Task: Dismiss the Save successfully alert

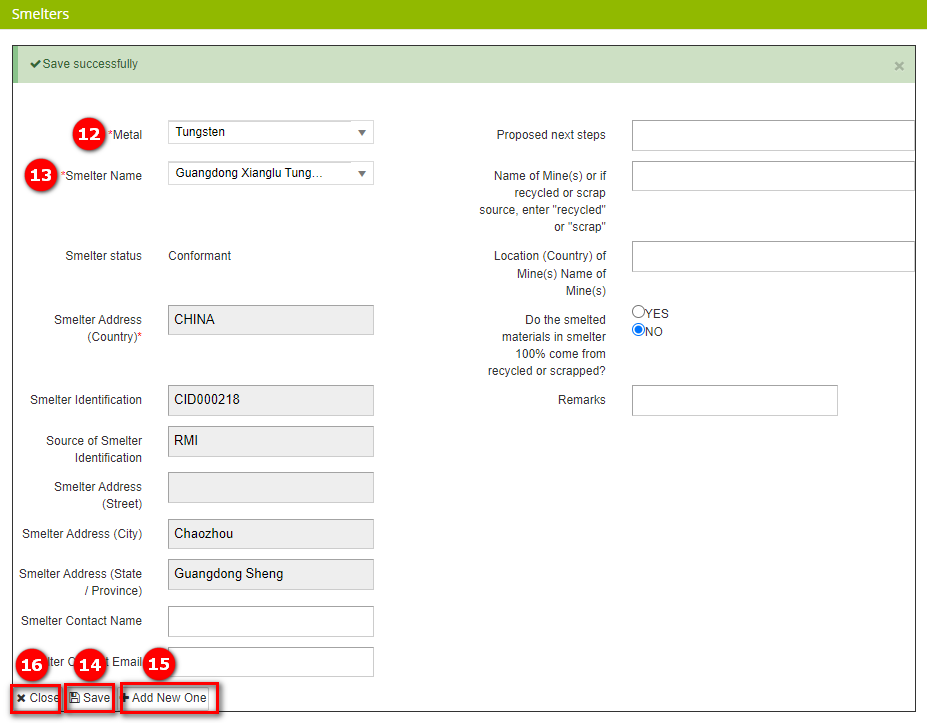Action: click(899, 66)
